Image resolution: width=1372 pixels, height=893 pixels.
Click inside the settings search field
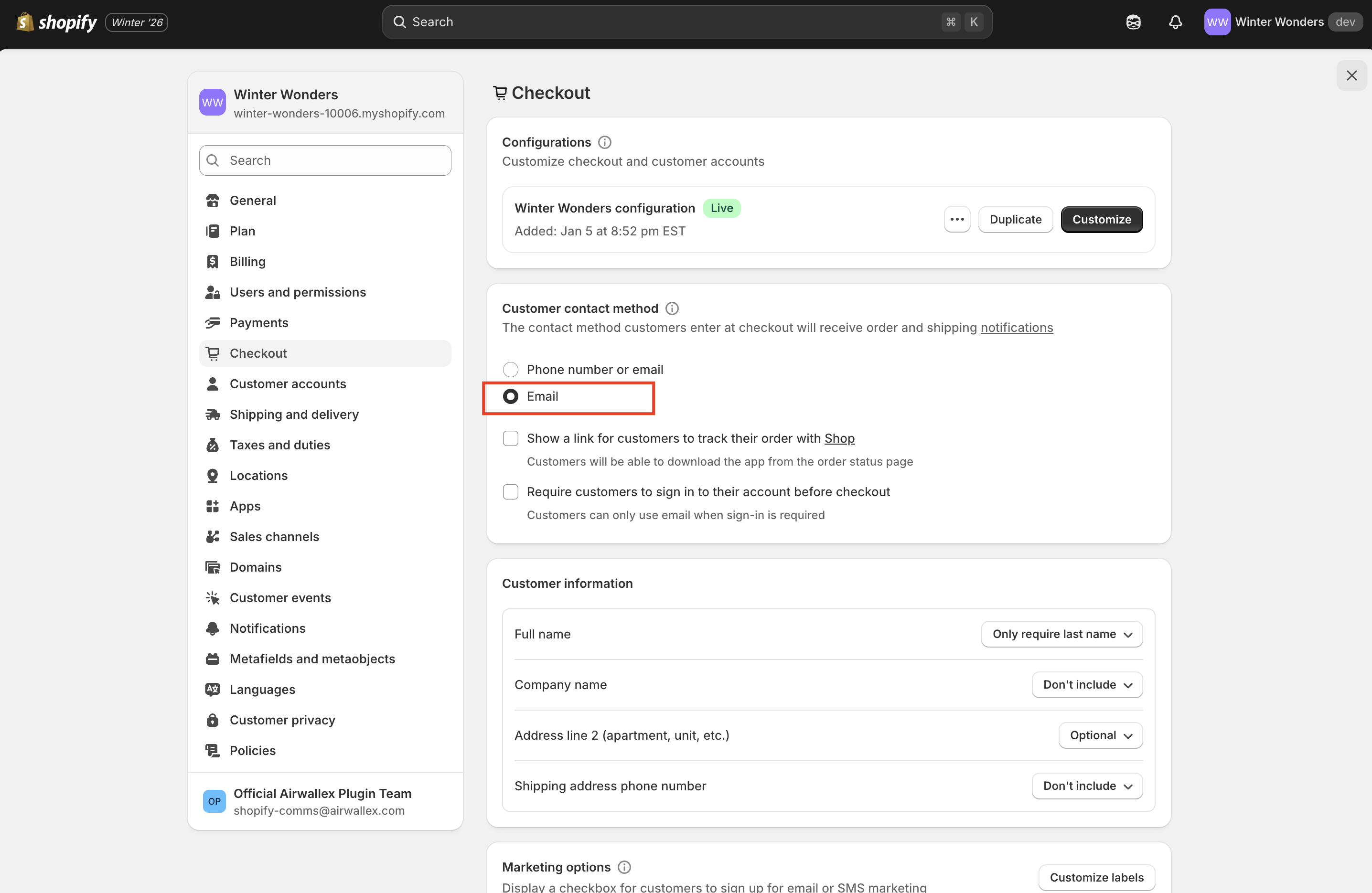[x=324, y=160]
